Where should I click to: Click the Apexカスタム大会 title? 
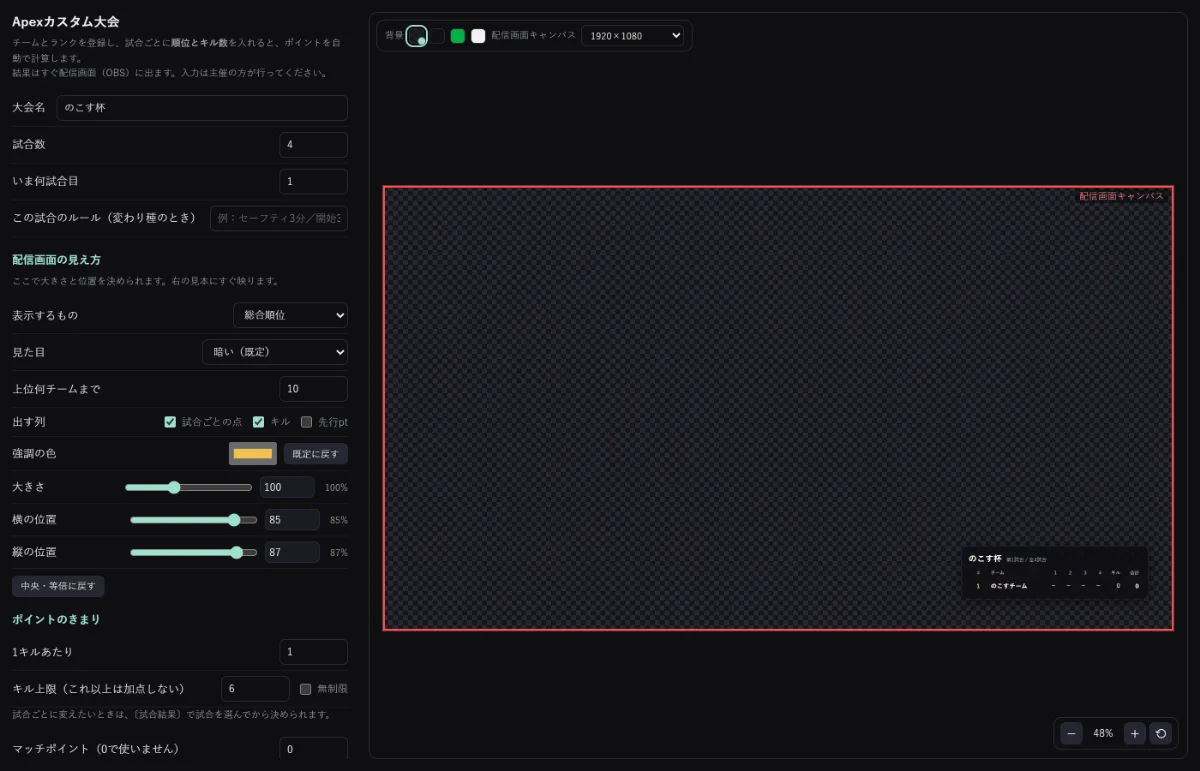[x=66, y=21]
